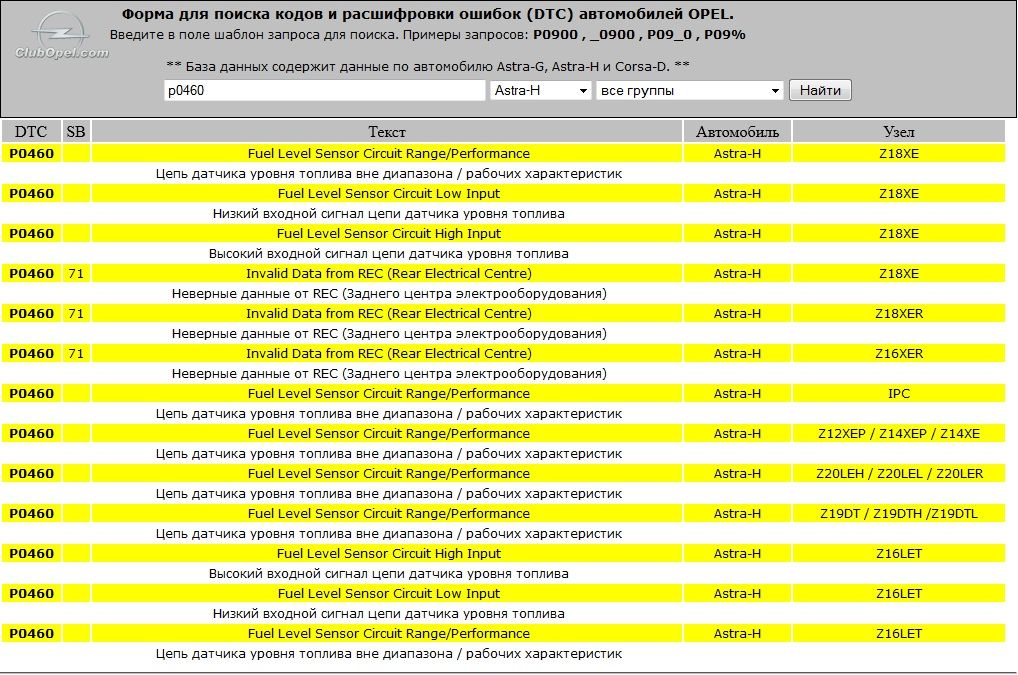Select the Z16XER node cell
Screen dimensions: 1018x675
tap(899, 354)
